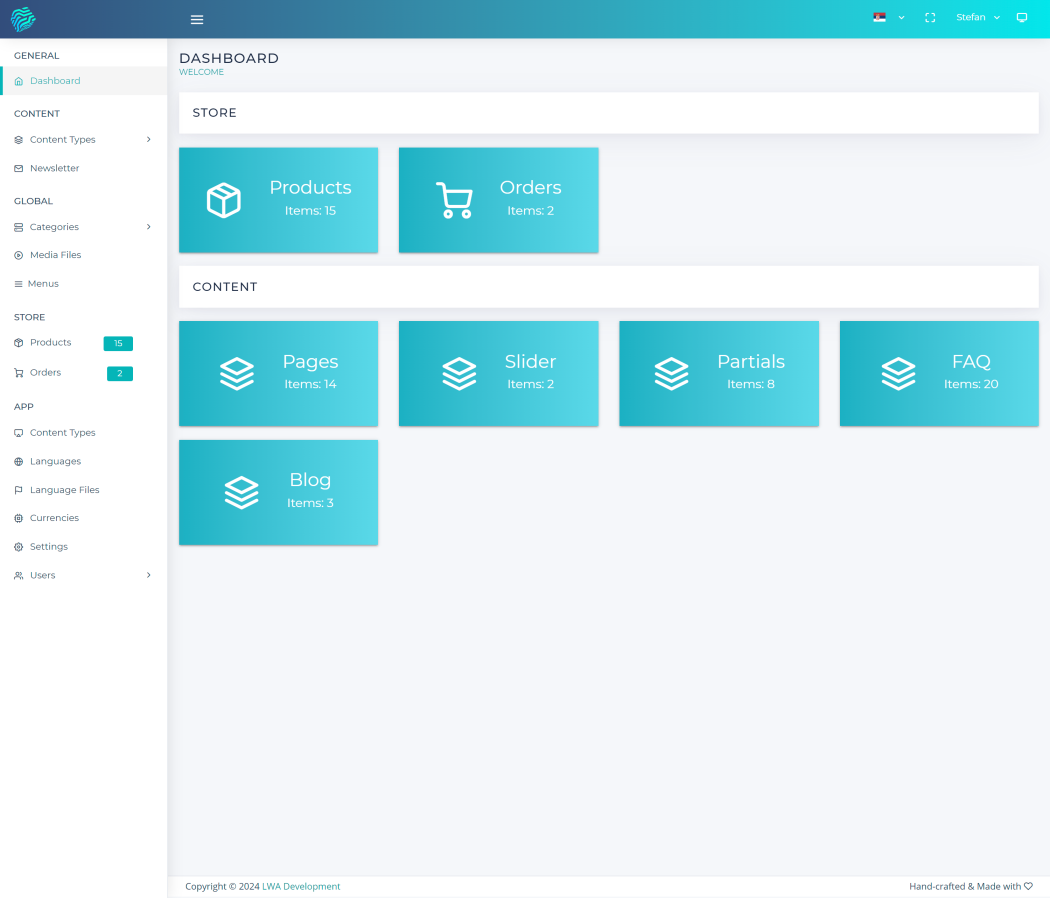Expand the Categories sidebar entry
The image size is (1050, 898).
coord(53,227)
